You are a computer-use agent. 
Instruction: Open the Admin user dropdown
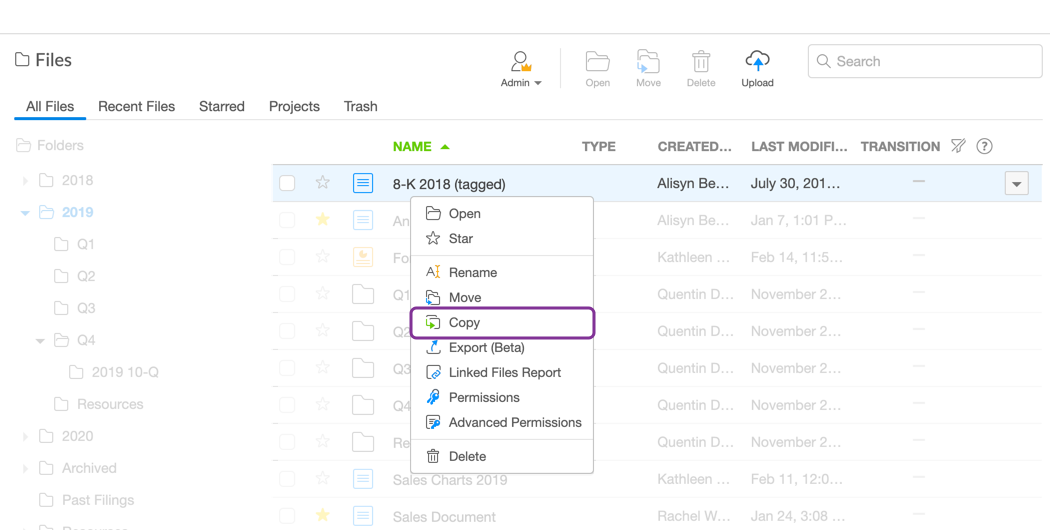point(521,69)
